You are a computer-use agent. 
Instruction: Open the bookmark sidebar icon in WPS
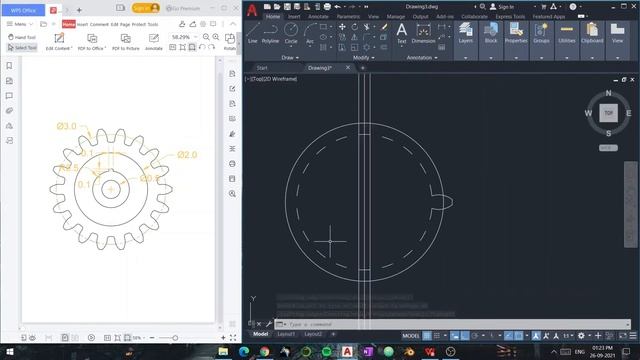tap(9, 66)
